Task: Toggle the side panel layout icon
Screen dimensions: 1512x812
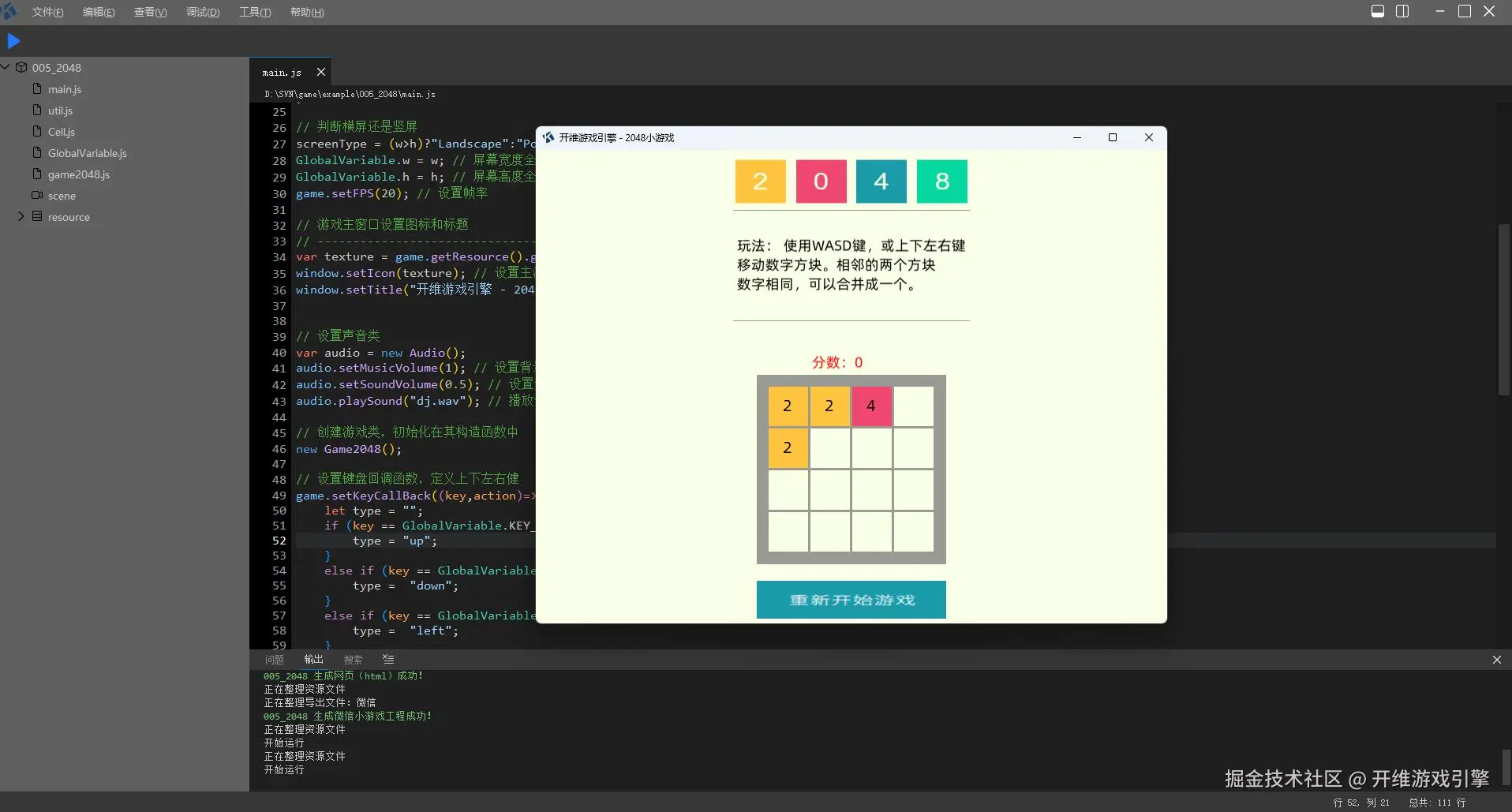Action: point(1402,11)
